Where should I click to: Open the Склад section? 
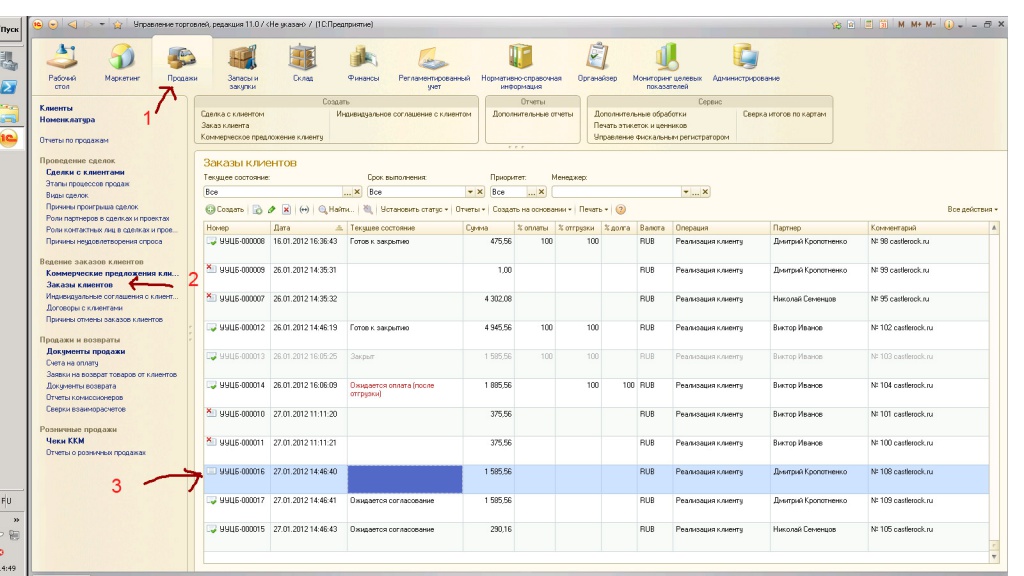pyautogui.click(x=302, y=63)
